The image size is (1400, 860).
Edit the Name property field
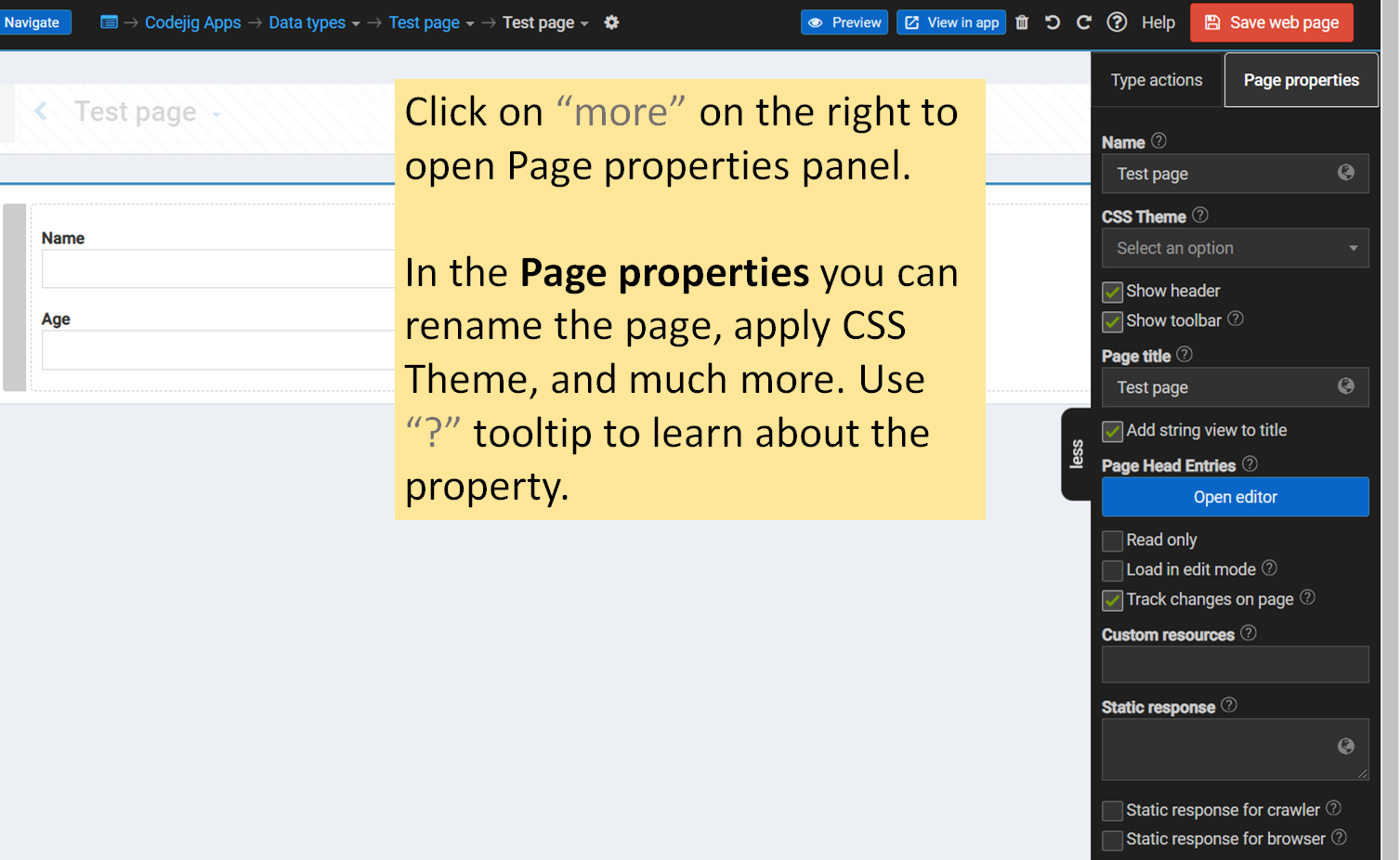point(1235,174)
